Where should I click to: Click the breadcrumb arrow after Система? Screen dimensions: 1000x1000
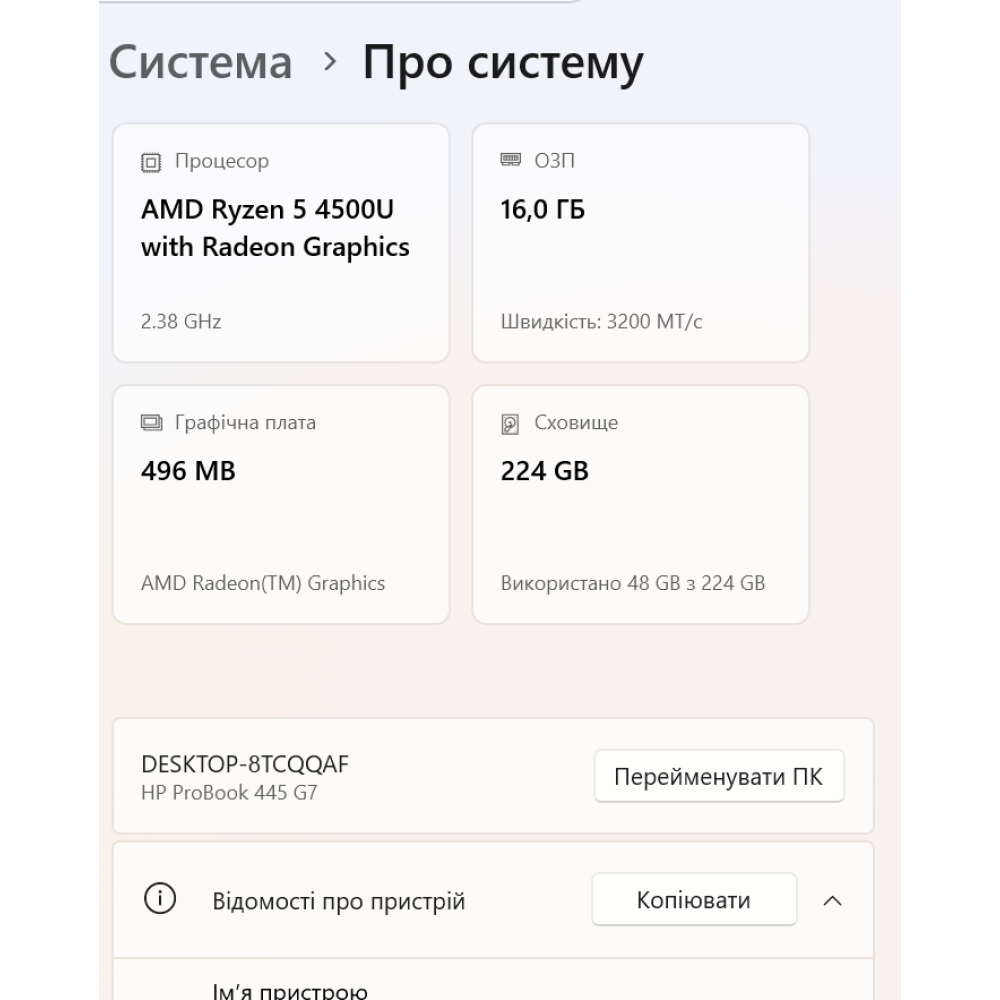coord(330,62)
